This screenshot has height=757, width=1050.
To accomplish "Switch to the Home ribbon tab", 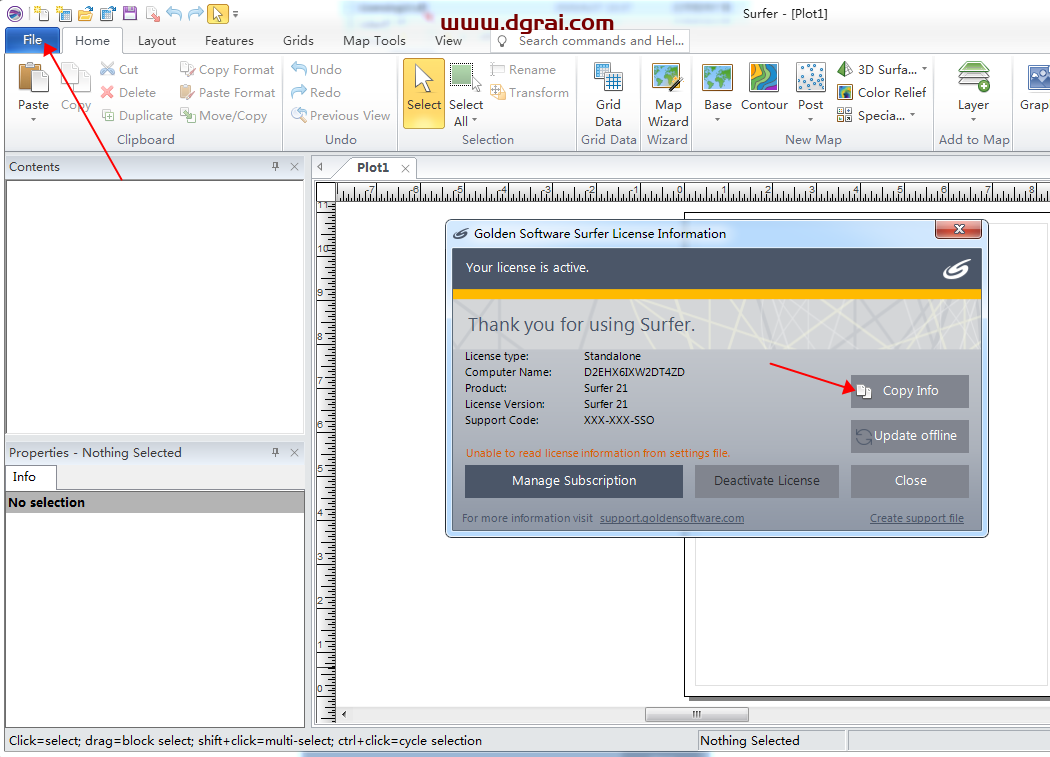I will click(92, 41).
